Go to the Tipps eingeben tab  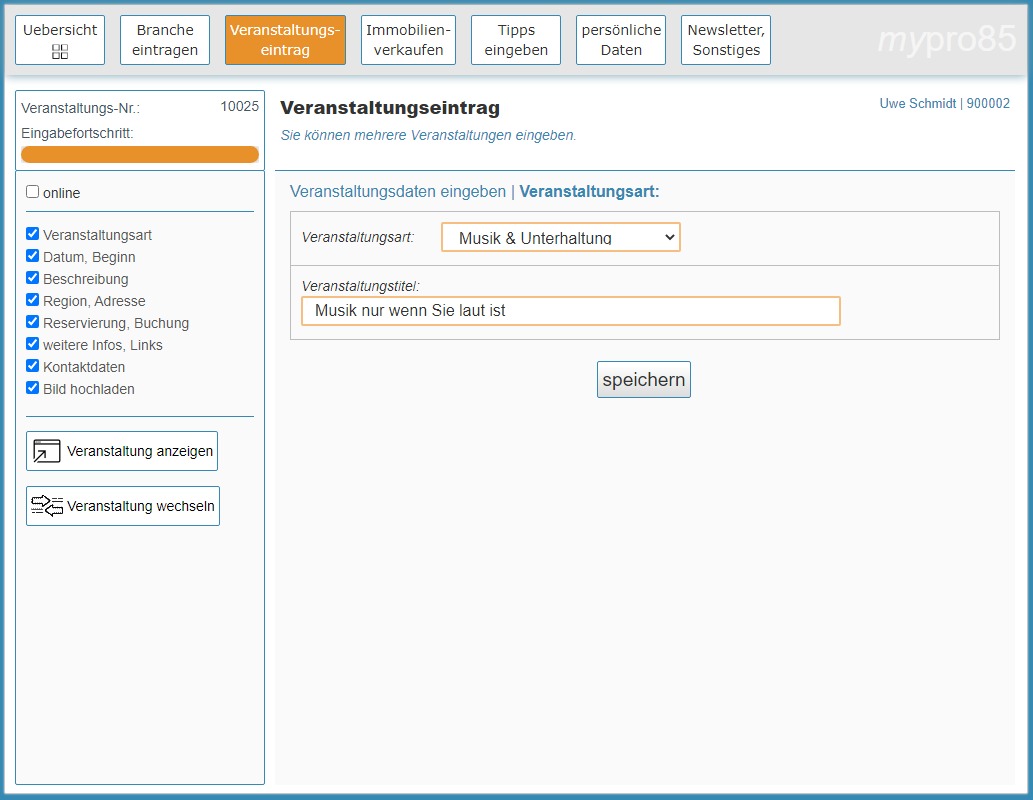(x=516, y=40)
